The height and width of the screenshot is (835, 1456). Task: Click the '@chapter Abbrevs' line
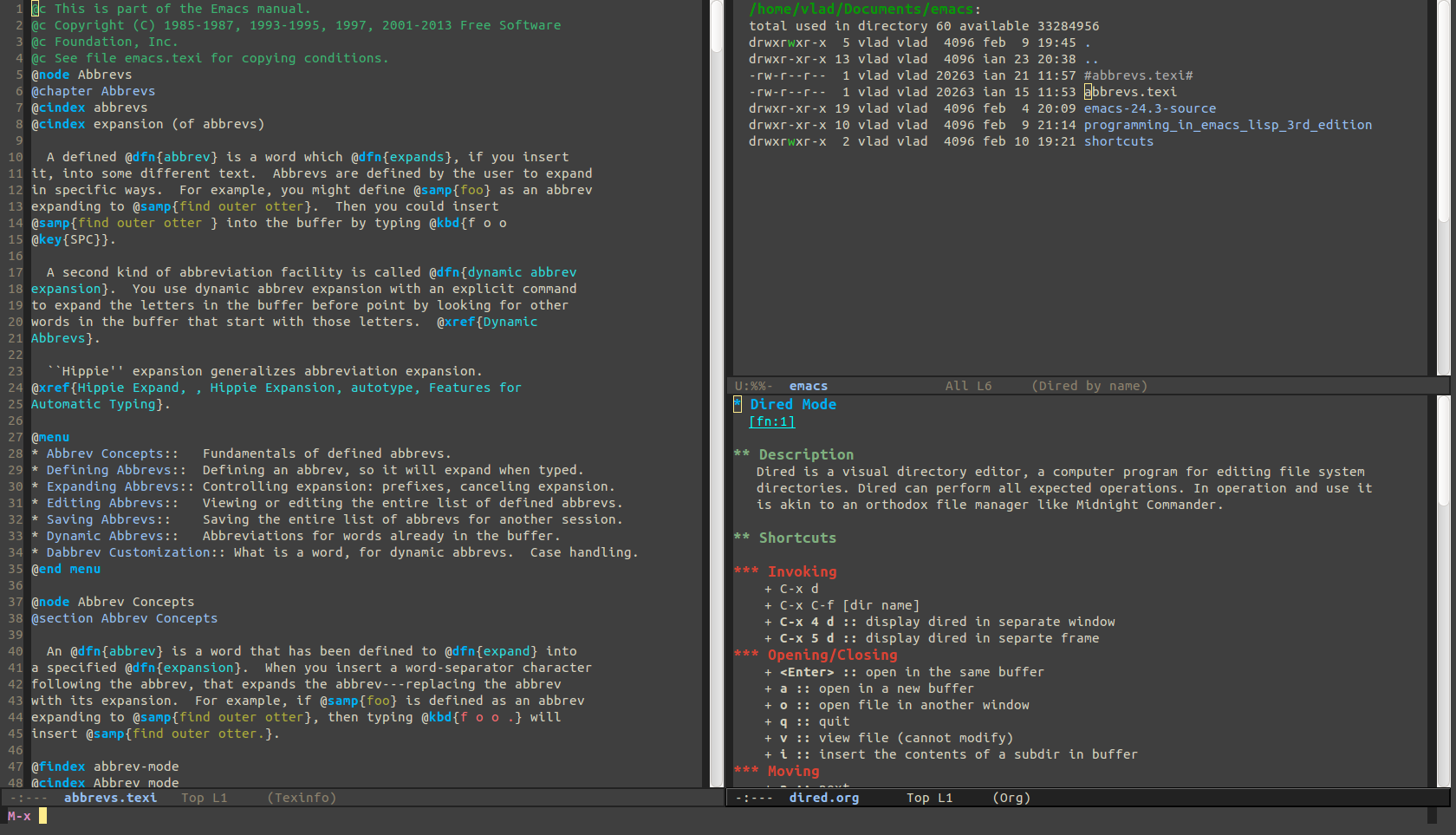pyautogui.click(x=93, y=91)
